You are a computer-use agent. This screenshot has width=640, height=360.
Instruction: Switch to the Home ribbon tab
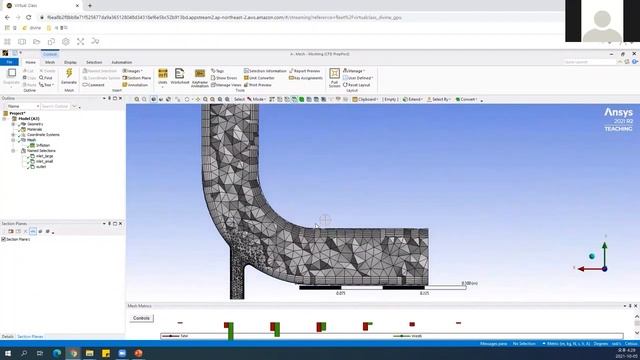click(x=31, y=62)
